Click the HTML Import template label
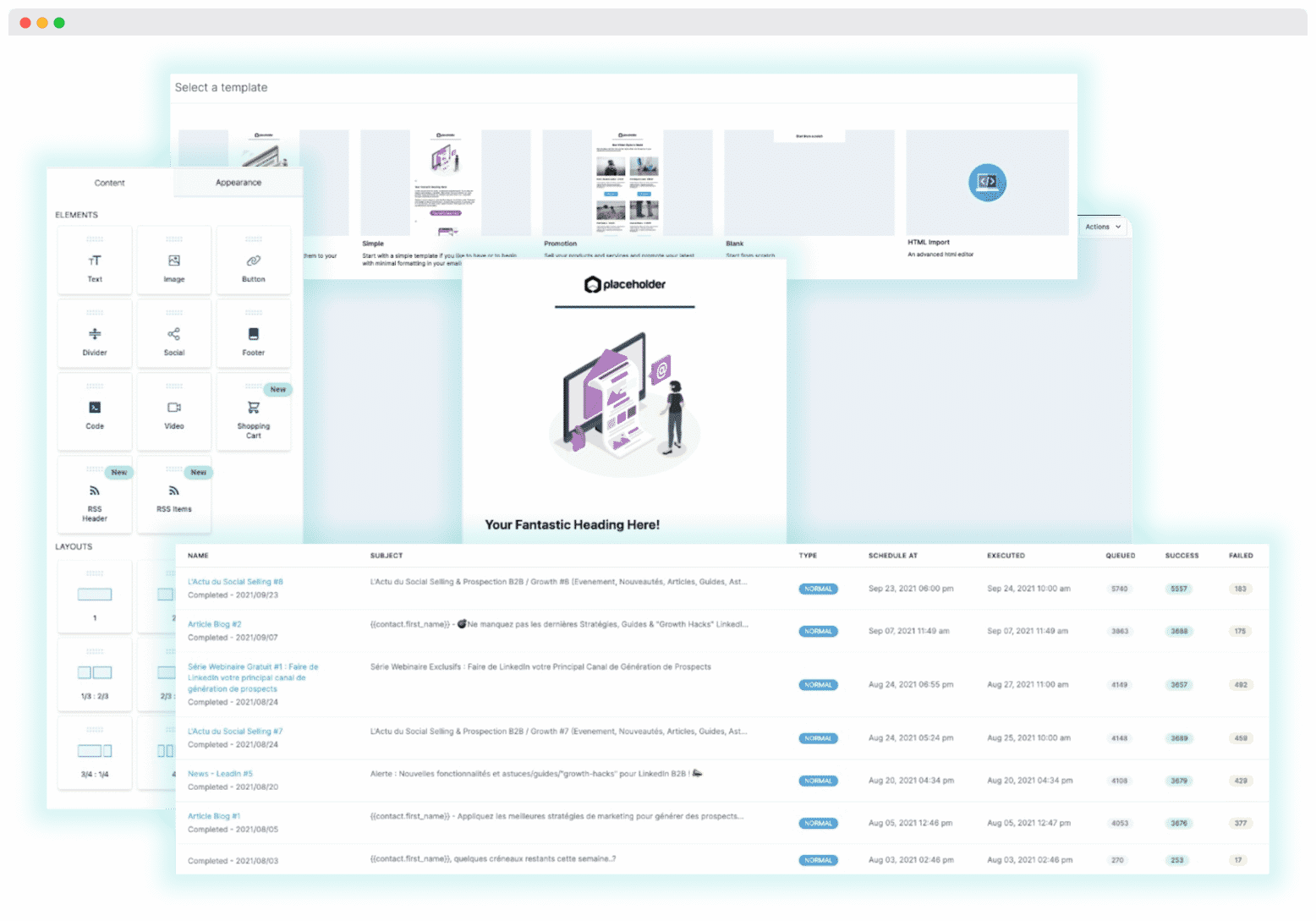 [929, 242]
